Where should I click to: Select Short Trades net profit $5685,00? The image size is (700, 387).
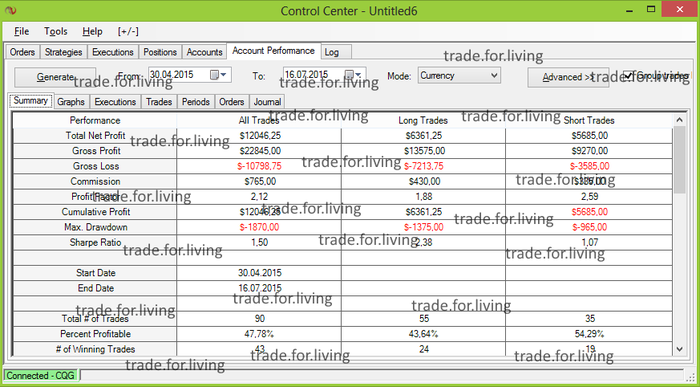589,136
